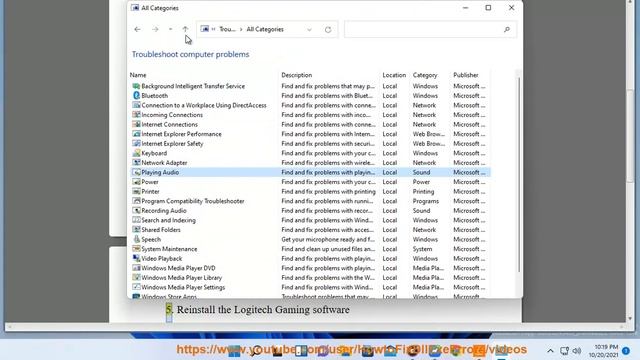Click 'Find and fix problems with printing' description
Image resolution: width=640 pixels, height=360 pixels.
click(329, 192)
